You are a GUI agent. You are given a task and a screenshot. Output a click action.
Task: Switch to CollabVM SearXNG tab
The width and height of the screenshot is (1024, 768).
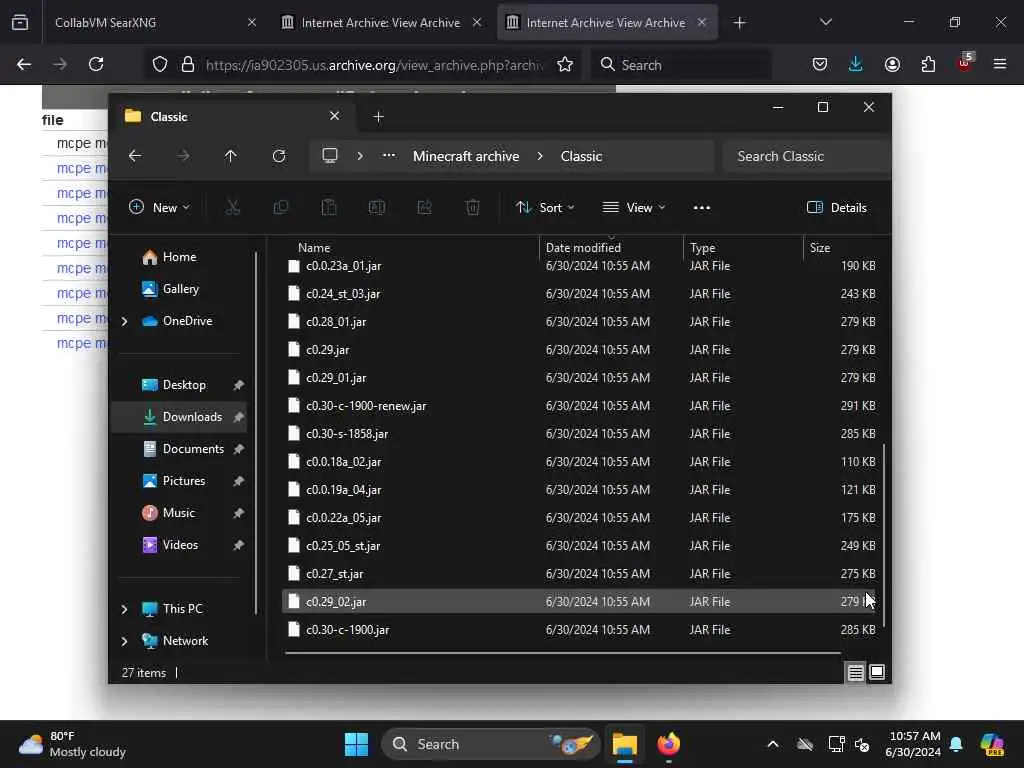tap(152, 22)
